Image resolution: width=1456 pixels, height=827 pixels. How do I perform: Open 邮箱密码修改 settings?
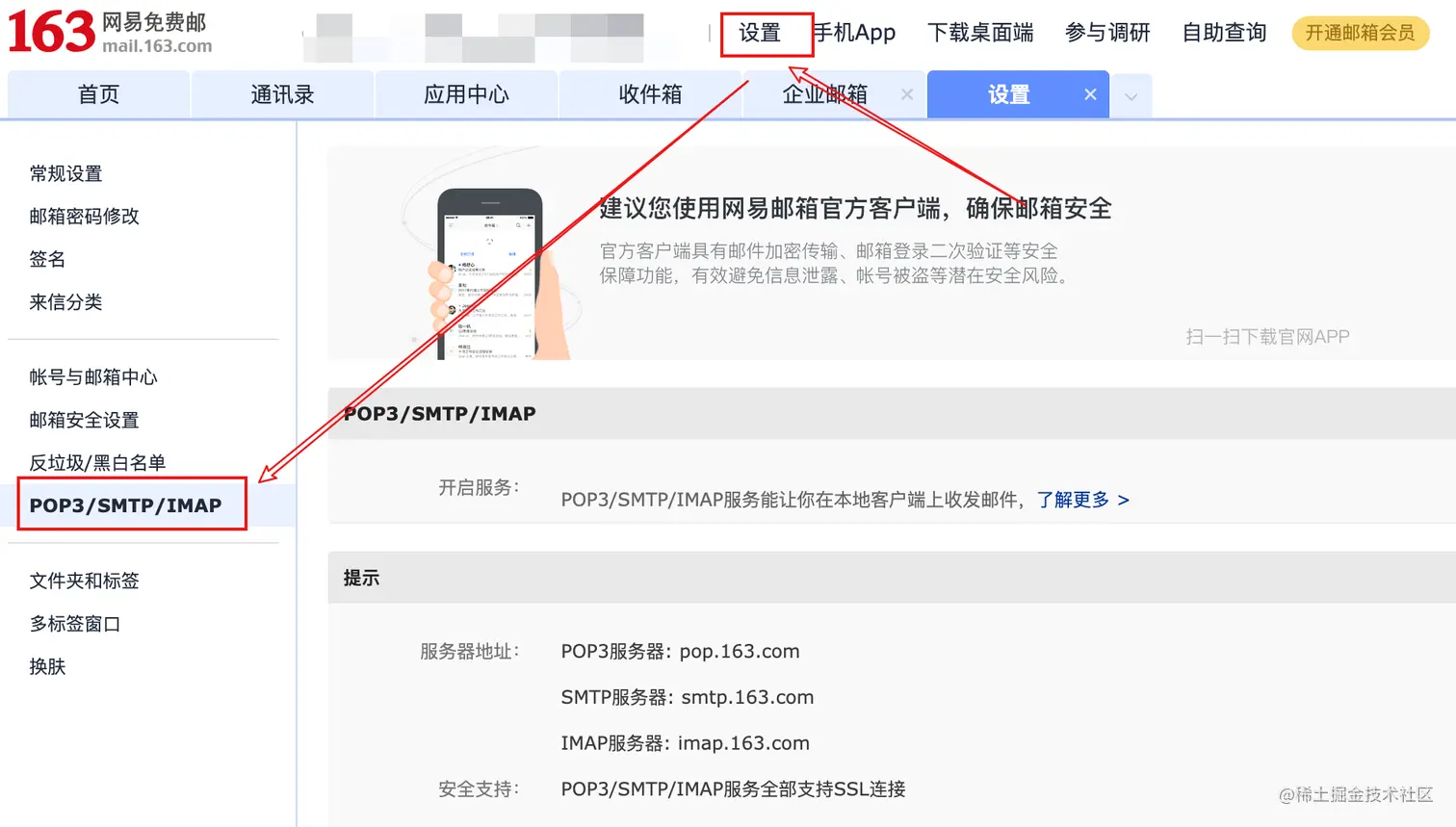[85, 217]
